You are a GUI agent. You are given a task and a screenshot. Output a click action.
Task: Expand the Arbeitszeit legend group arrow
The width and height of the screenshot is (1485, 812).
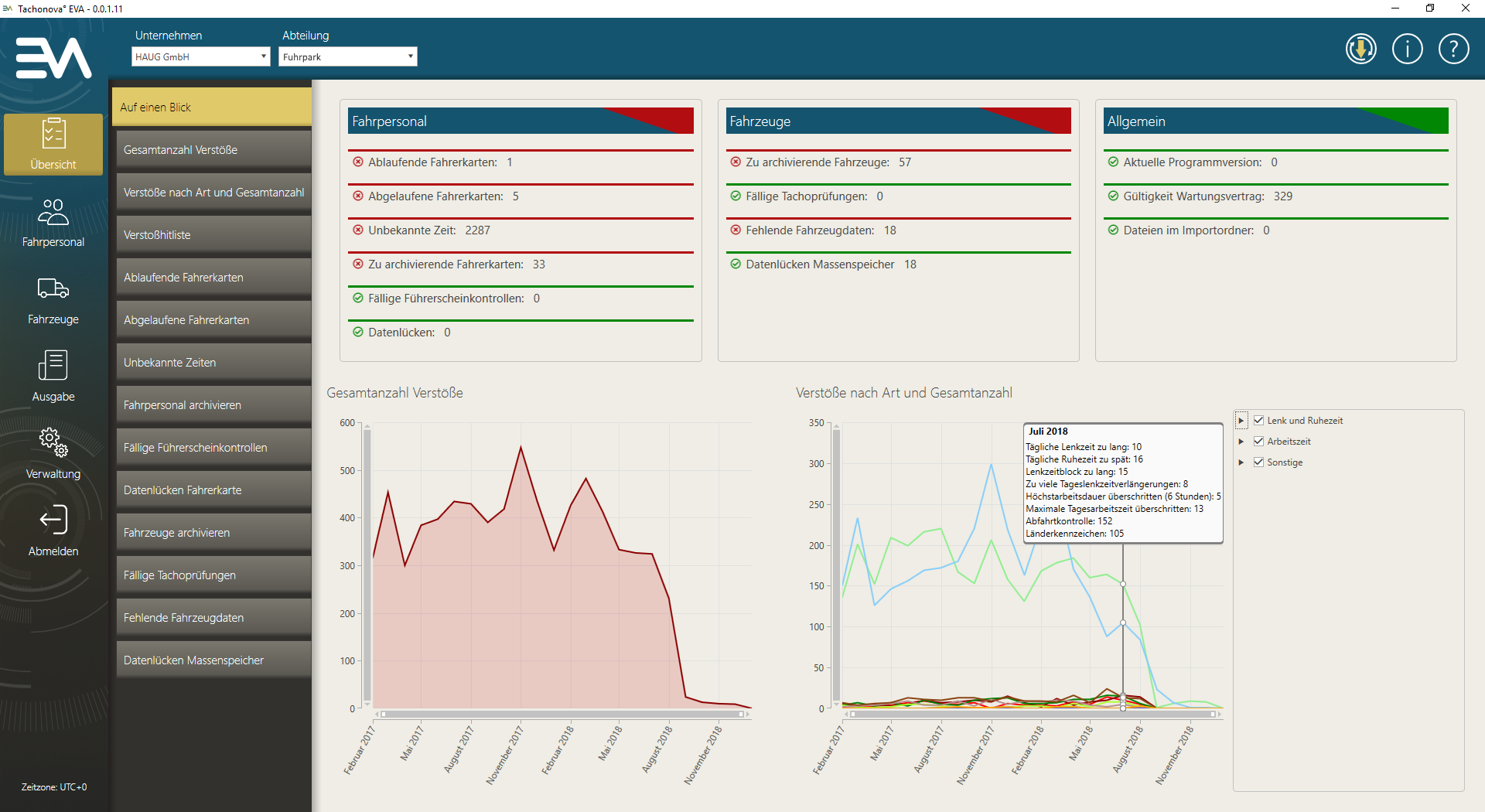[1241, 442]
